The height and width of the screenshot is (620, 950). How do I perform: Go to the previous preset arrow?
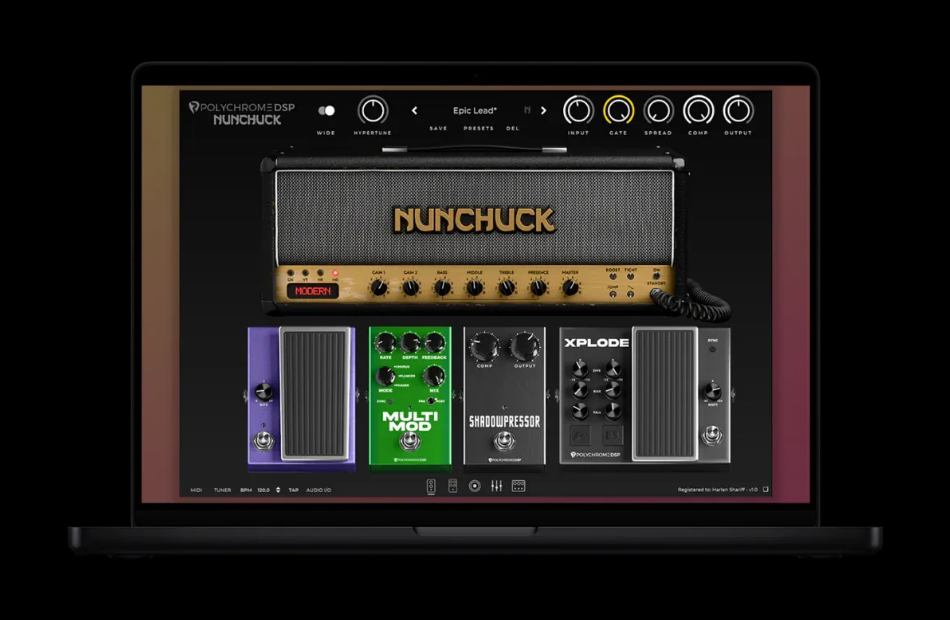point(414,110)
